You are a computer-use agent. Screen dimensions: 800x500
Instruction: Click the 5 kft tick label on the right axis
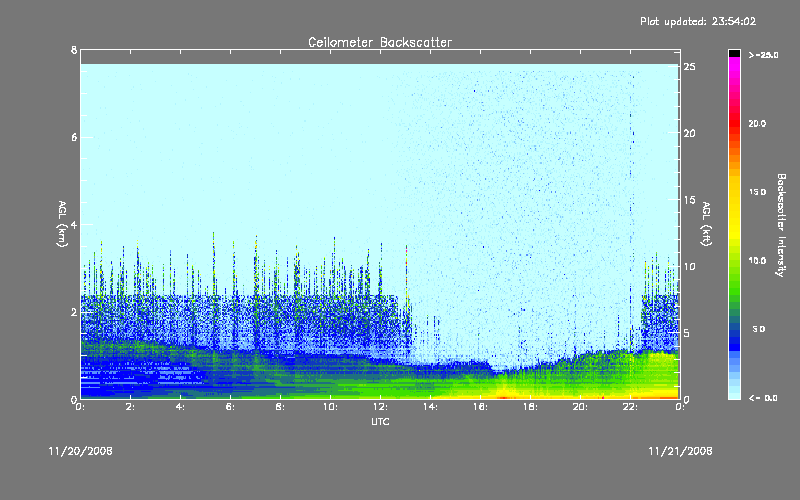click(687, 333)
